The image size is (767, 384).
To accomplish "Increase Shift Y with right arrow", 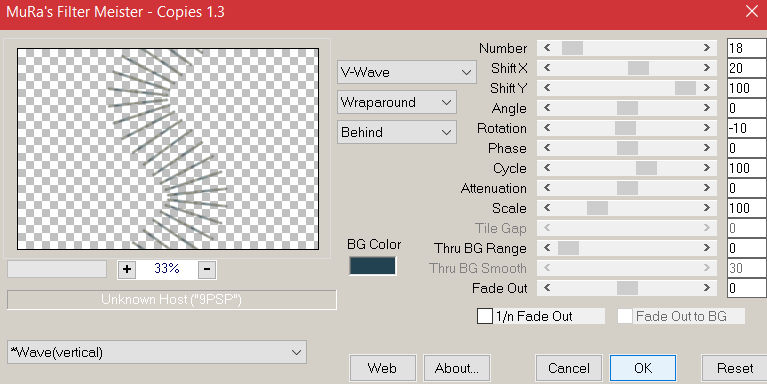I will click(x=707, y=88).
